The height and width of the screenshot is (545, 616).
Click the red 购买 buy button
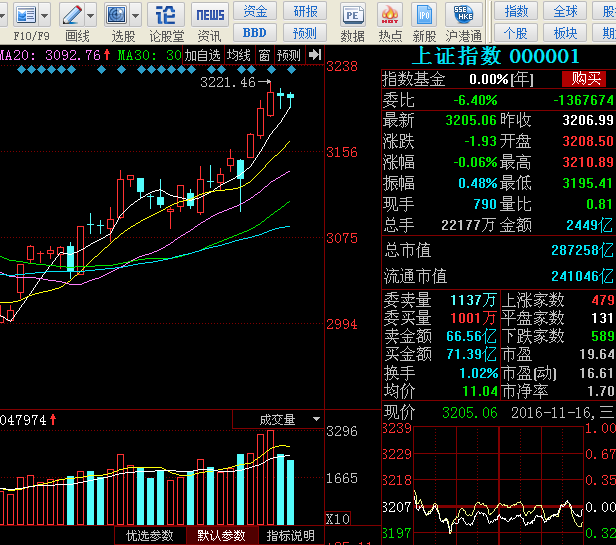[x=584, y=79]
